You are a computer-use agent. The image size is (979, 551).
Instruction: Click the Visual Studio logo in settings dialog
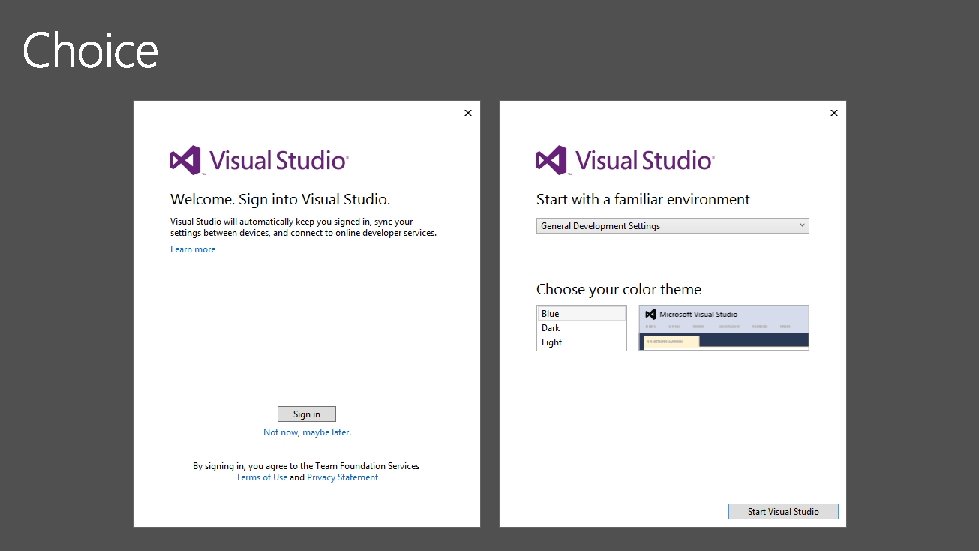pyautogui.click(x=625, y=160)
